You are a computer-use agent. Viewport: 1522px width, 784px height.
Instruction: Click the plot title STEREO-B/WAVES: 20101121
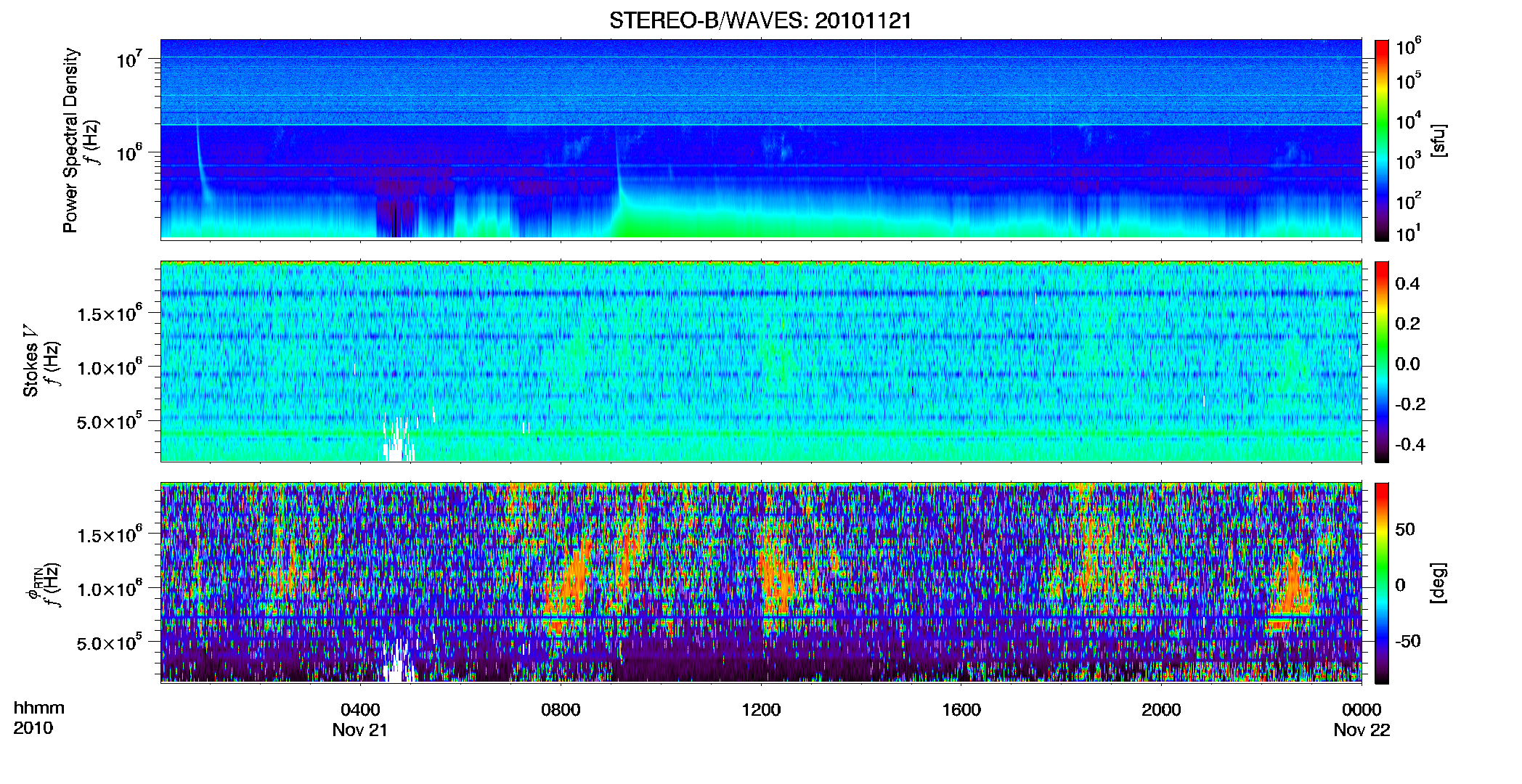(x=760, y=20)
